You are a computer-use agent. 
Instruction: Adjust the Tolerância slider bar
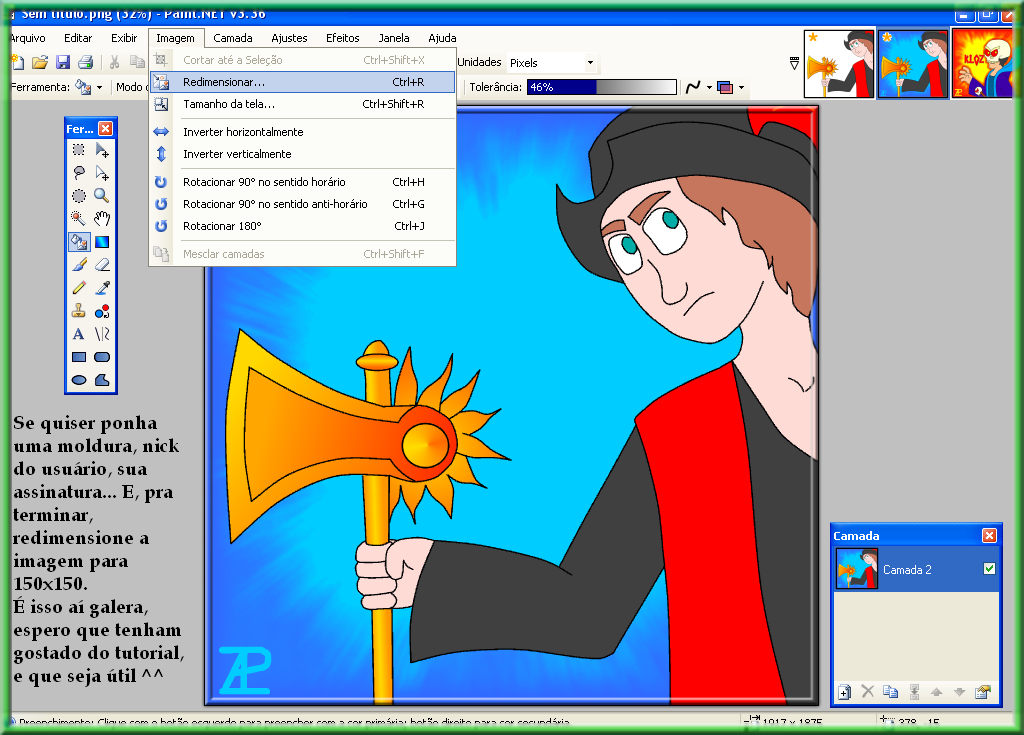601,87
